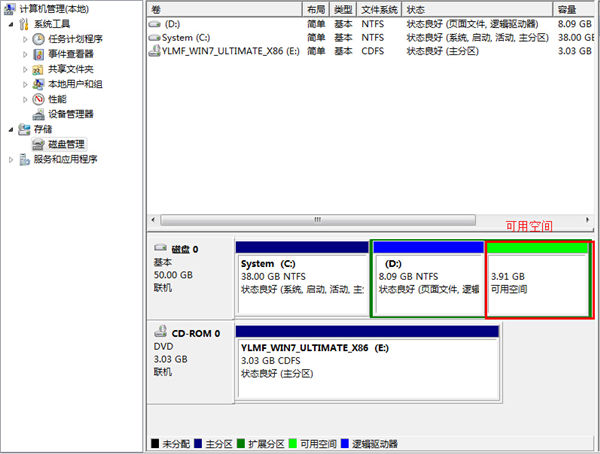The width and height of the screenshot is (600, 454).
Task: Click the 设备管理器 device manager icon
Action: (39, 114)
